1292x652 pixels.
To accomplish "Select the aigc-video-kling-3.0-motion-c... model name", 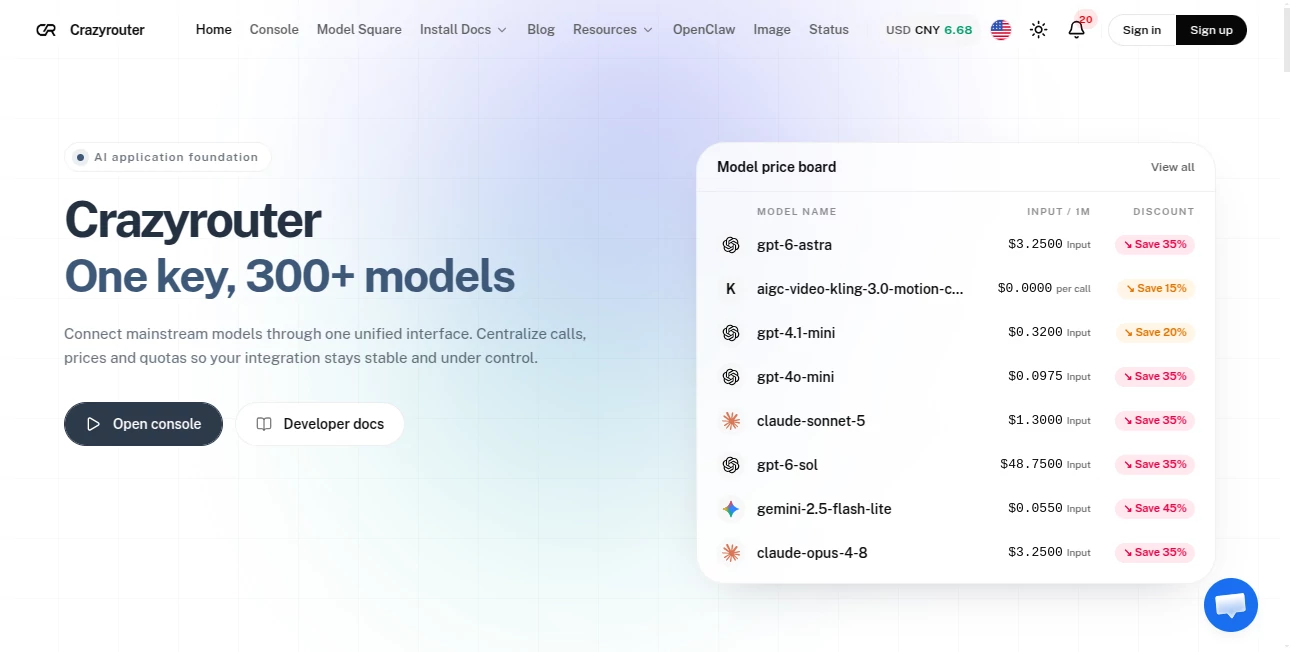I will click(x=860, y=289).
